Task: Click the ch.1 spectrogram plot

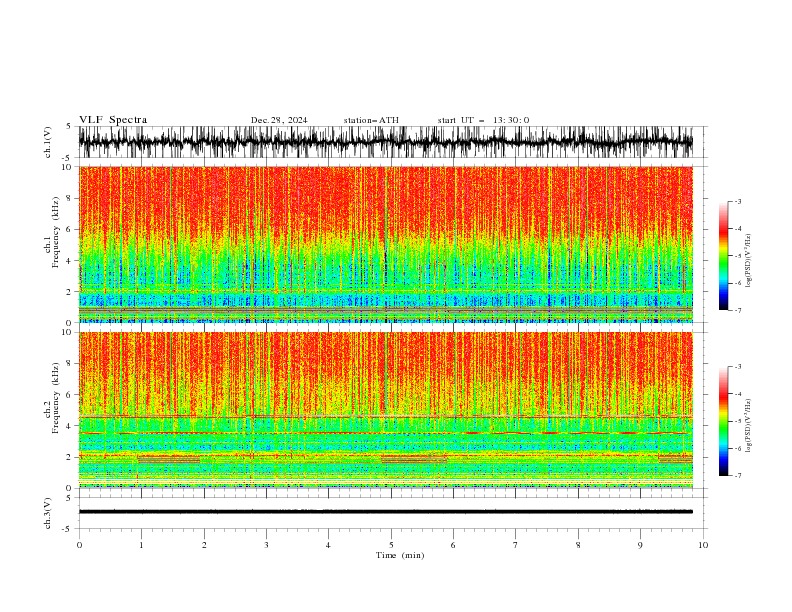Action: pos(386,244)
